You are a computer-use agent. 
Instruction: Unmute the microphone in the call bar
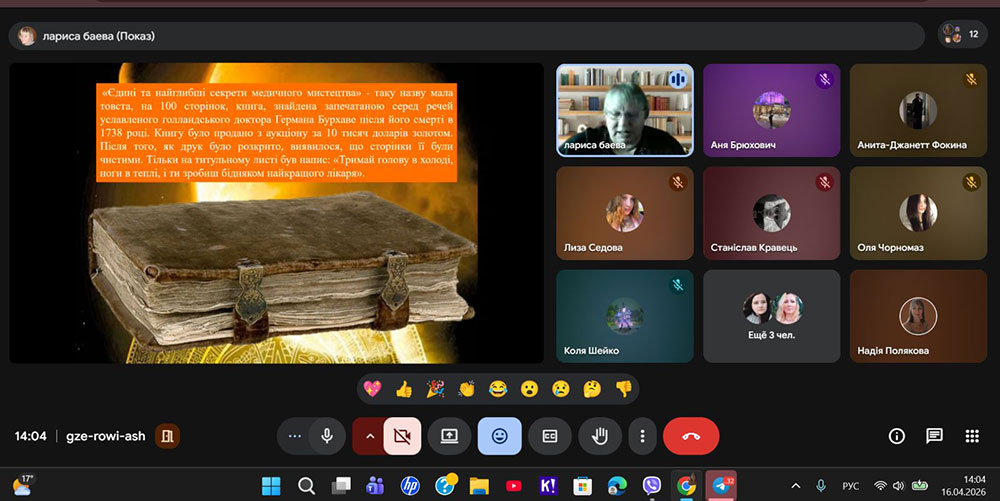[326, 436]
